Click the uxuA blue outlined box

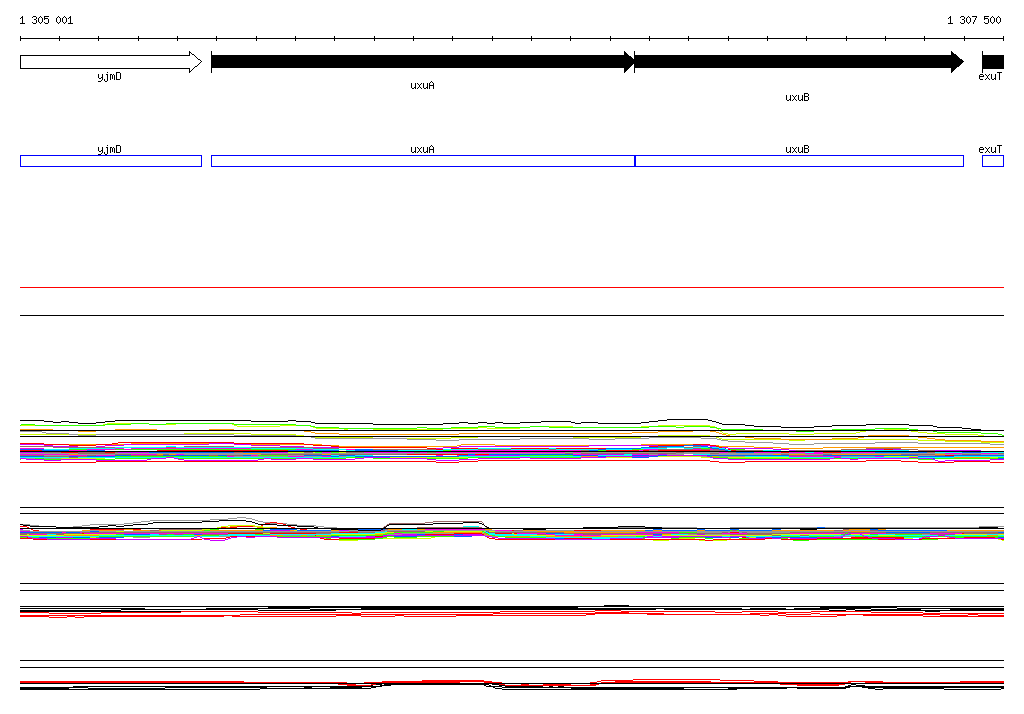[x=423, y=161]
